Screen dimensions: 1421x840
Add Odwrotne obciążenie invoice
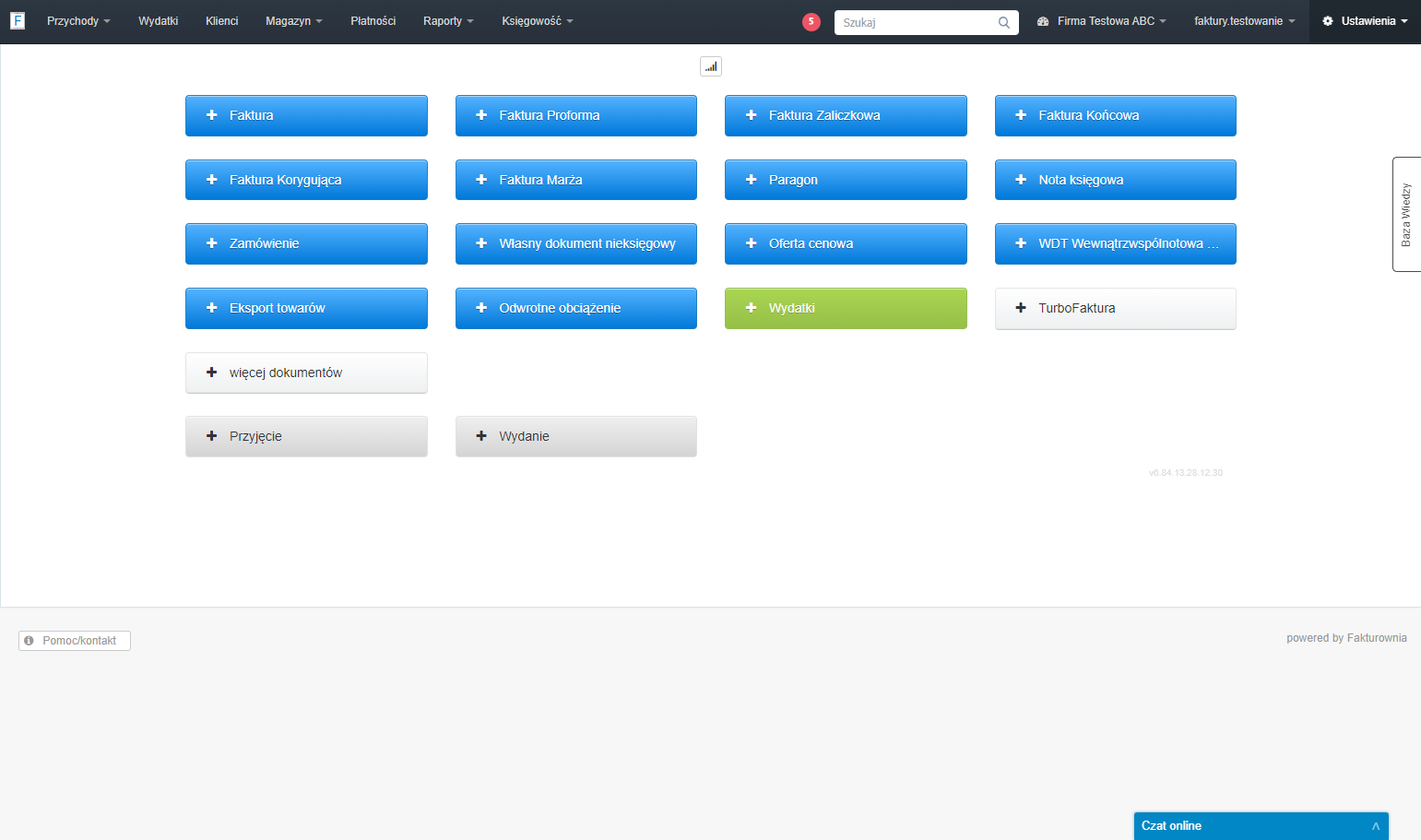pos(576,308)
